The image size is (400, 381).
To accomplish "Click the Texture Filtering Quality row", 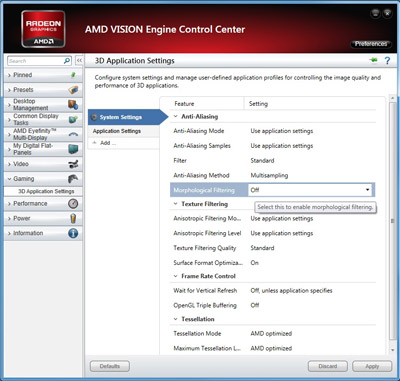I will pos(272,248).
